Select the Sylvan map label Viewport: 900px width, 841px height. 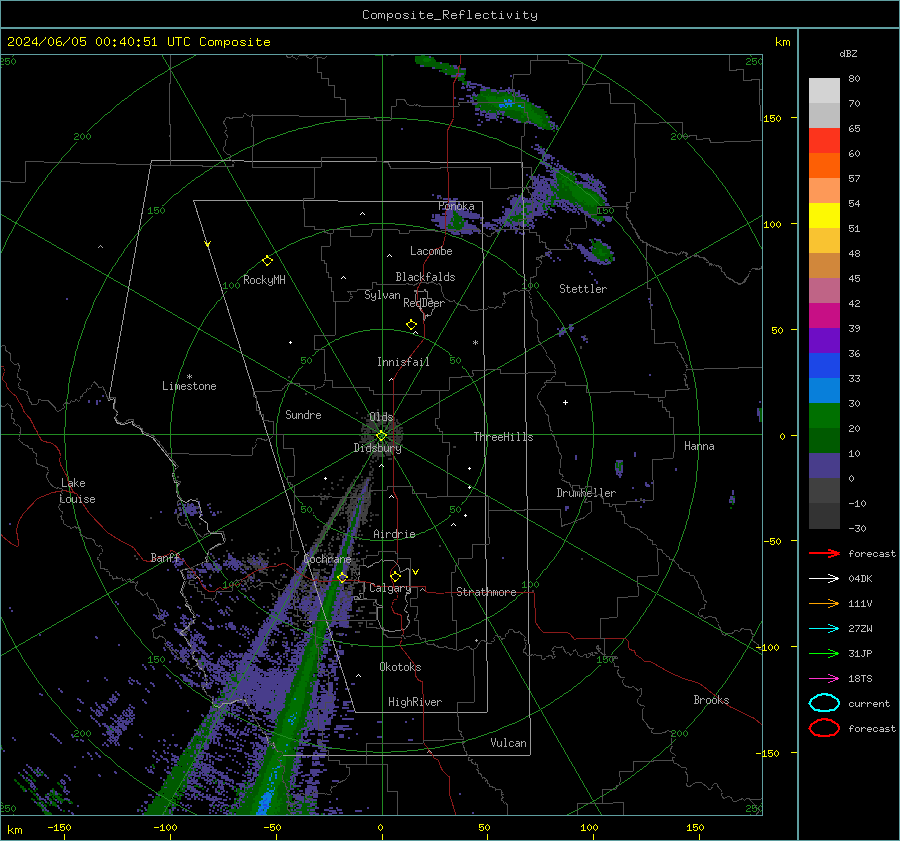pos(382,296)
